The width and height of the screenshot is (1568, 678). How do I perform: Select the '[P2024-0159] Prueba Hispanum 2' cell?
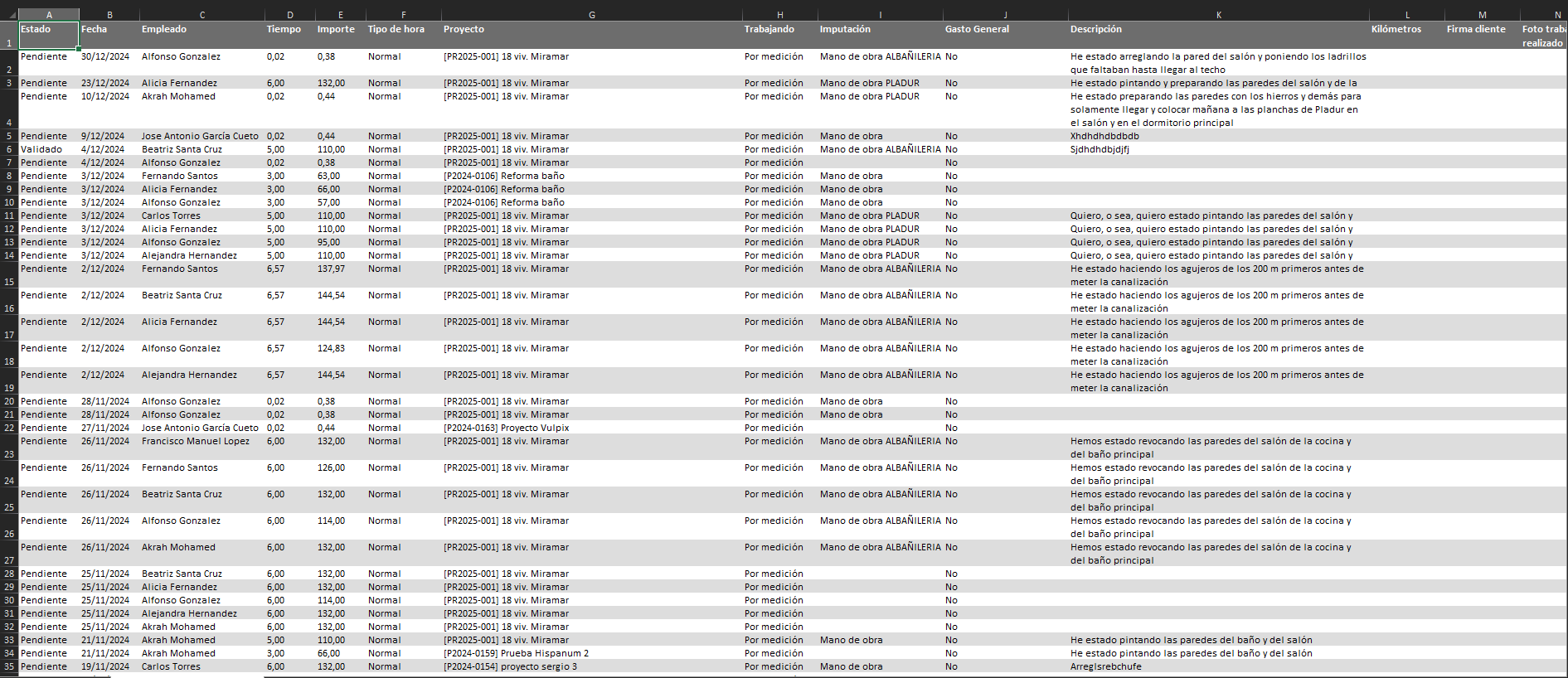point(516,653)
